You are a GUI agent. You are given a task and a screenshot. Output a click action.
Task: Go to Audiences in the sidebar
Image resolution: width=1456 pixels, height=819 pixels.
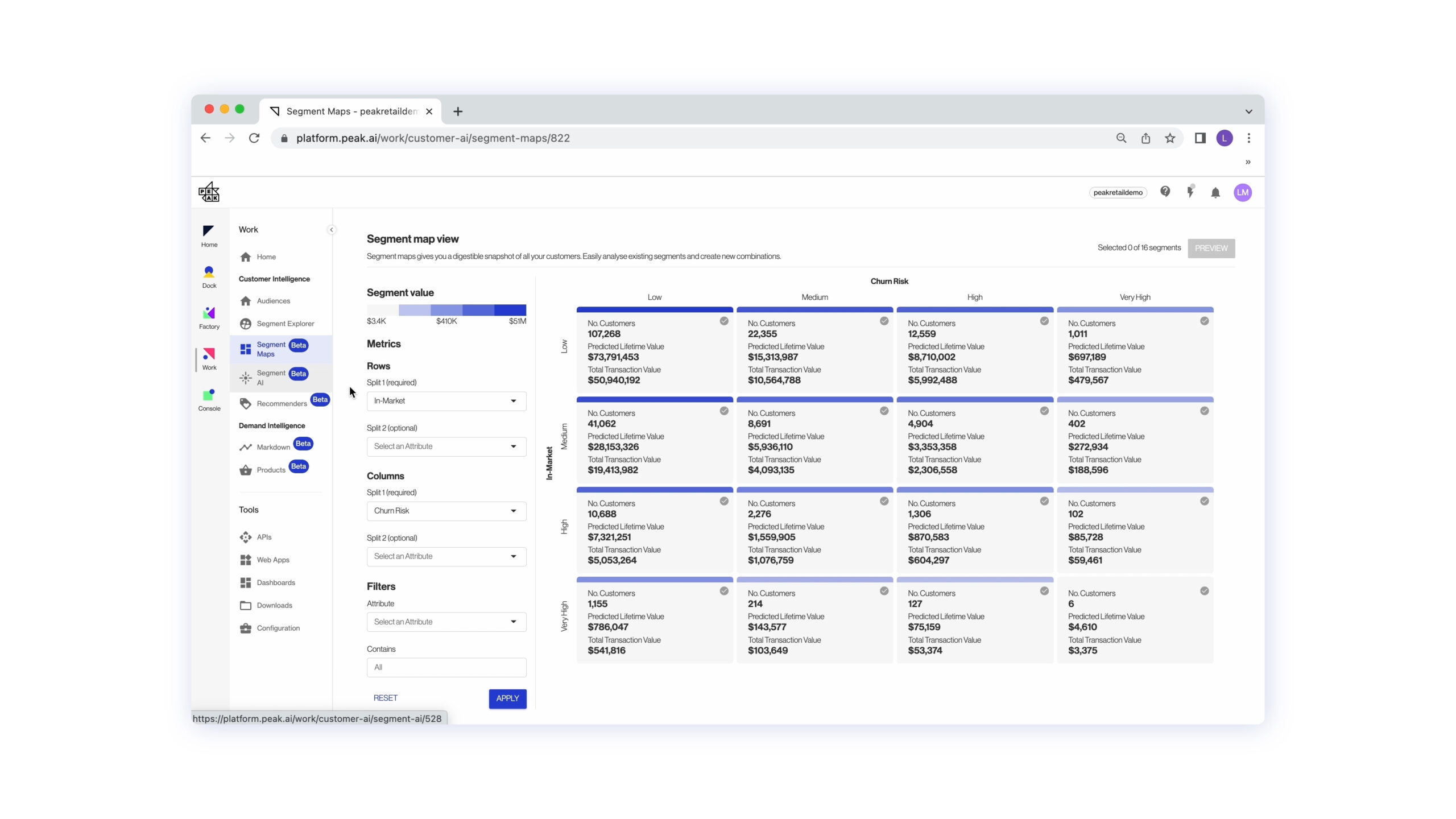tap(273, 301)
